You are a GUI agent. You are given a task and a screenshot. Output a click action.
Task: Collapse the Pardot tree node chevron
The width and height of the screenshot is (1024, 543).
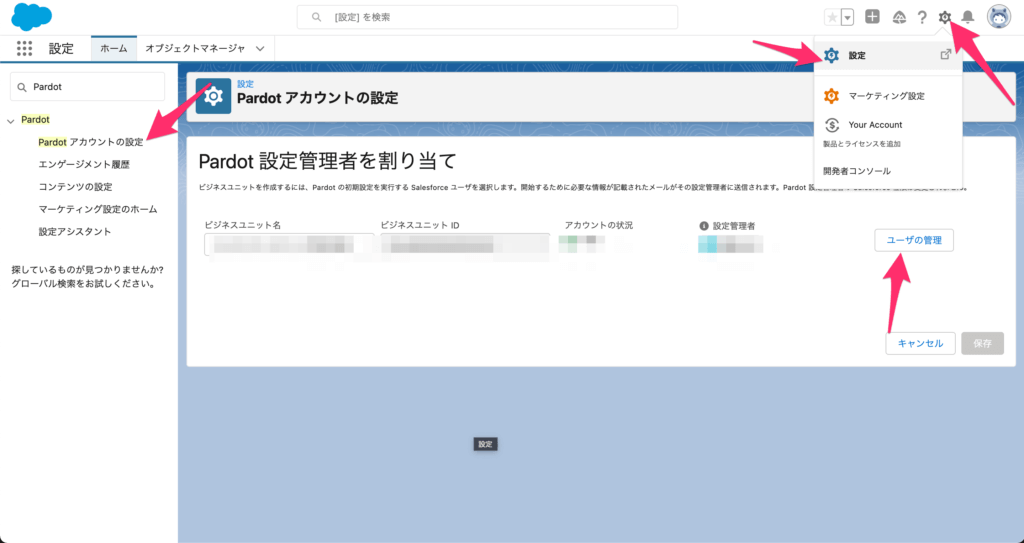pyautogui.click(x=10, y=121)
